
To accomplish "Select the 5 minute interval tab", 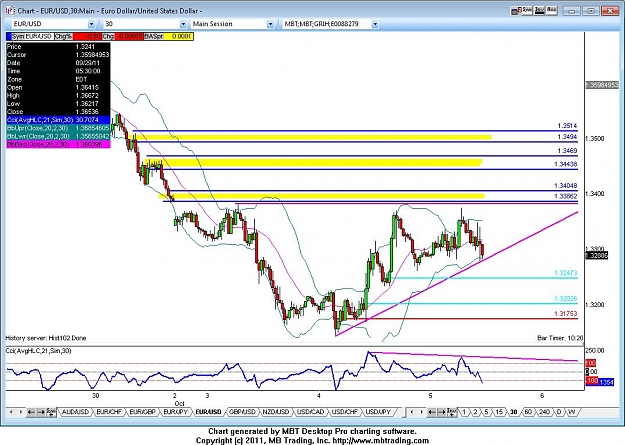I will pyautogui.click(x=486, y=412).
